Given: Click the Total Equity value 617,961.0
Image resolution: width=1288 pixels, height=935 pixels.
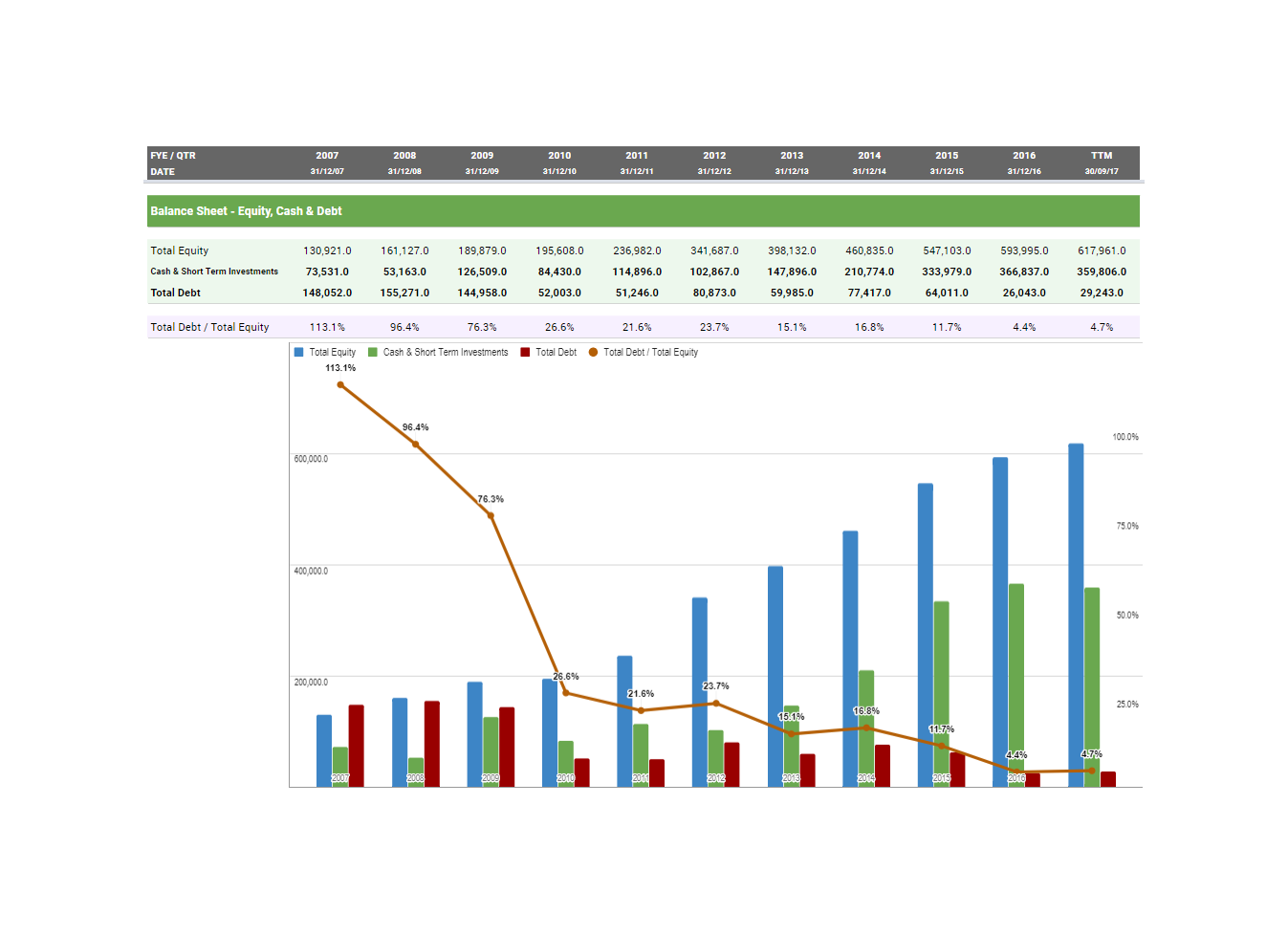Looking at the screenshot, I should [x=1102, y=250].
